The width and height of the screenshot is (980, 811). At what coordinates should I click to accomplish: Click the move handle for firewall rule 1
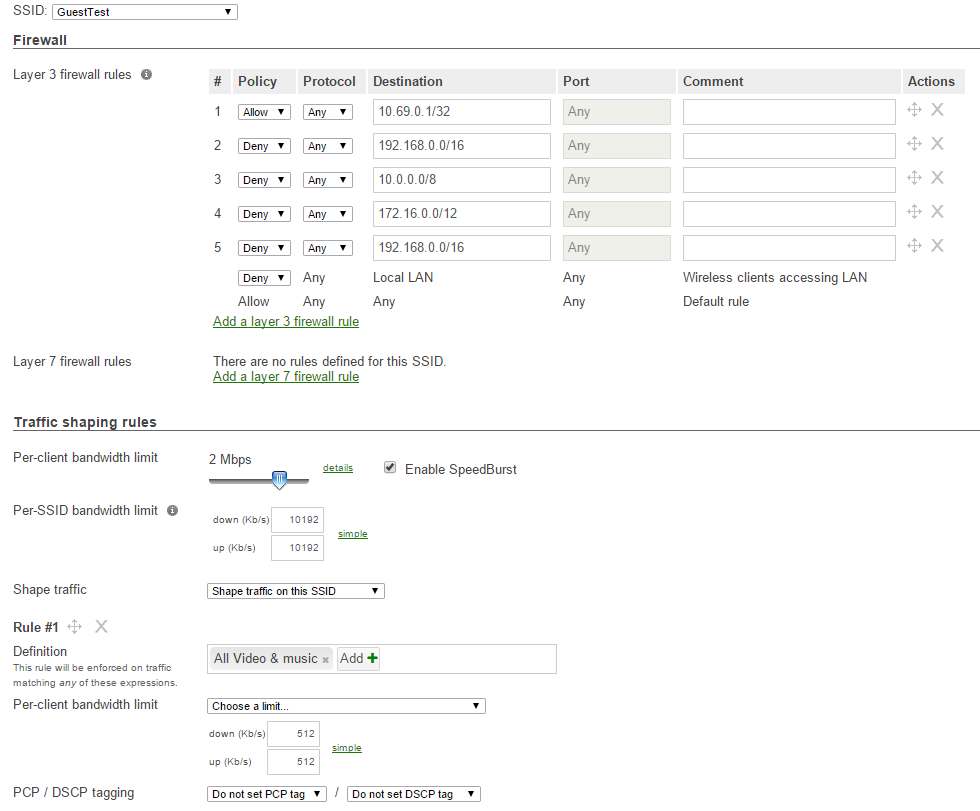tap(914, 110)
